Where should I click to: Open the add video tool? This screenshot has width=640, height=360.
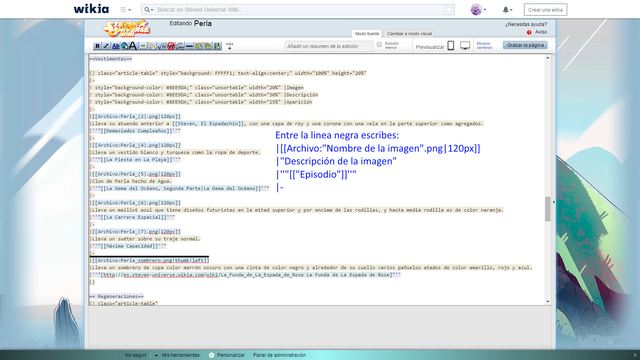pos(218,46)
